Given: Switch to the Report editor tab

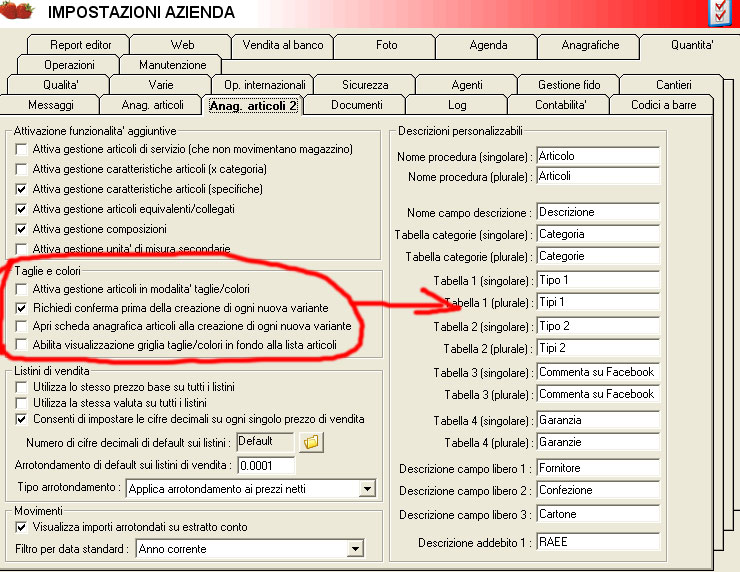Looking at the screenshot, I should (79, 45).
